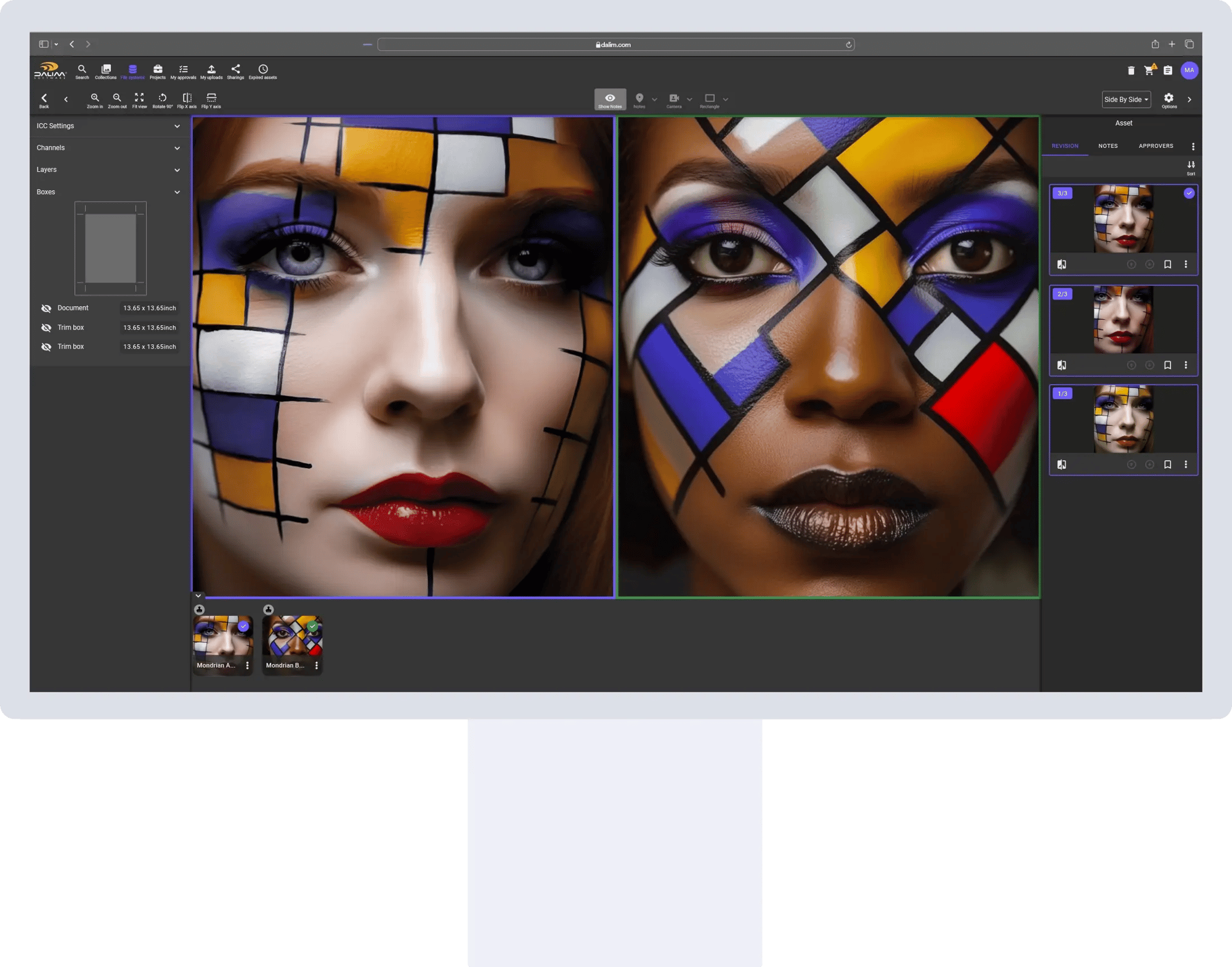Toggle Document box visibility
Viewport: 1232px width, 967px height.
[46, 309]
